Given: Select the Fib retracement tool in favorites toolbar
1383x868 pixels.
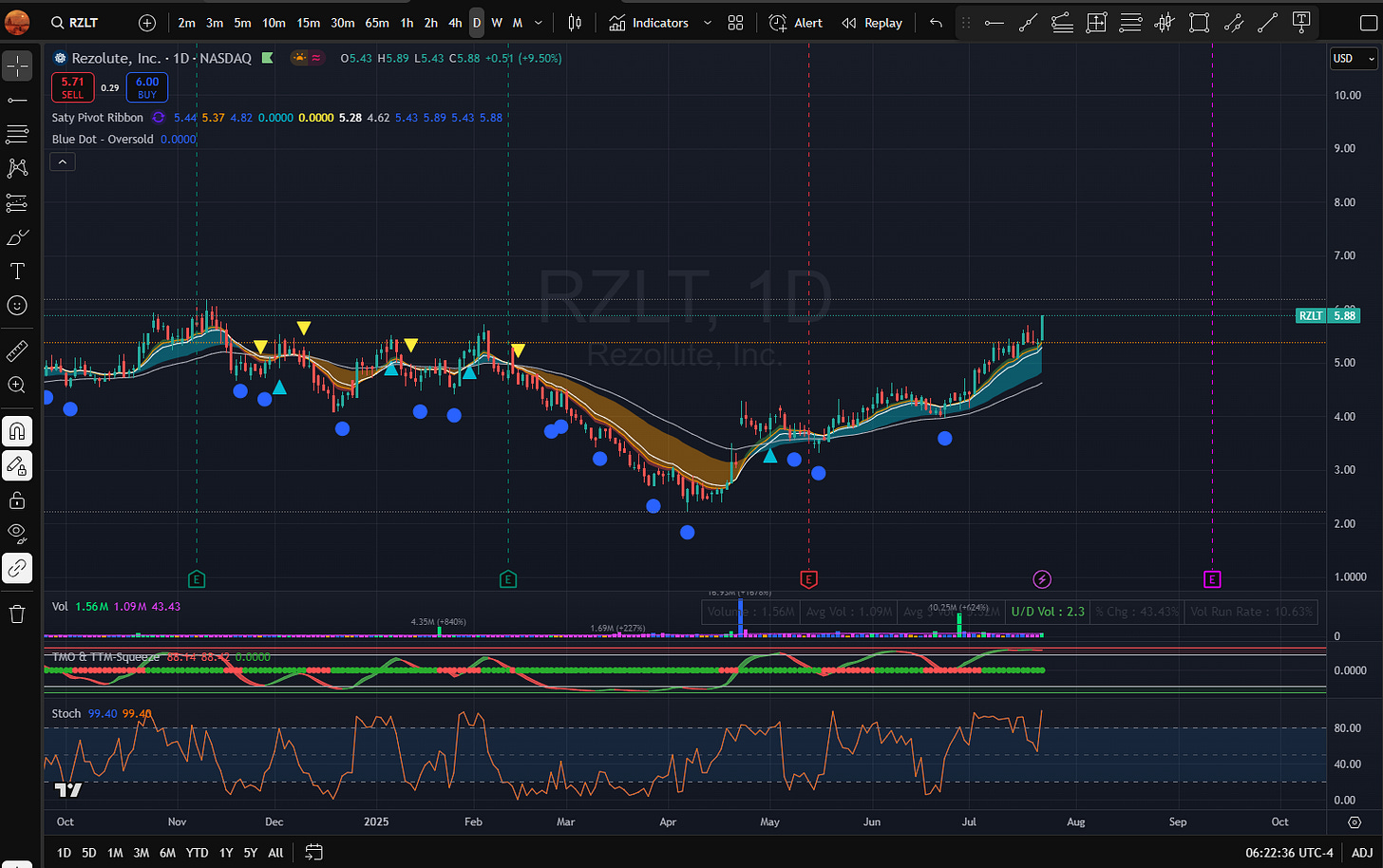Looking at the screenshot, I should (1130, 23).
